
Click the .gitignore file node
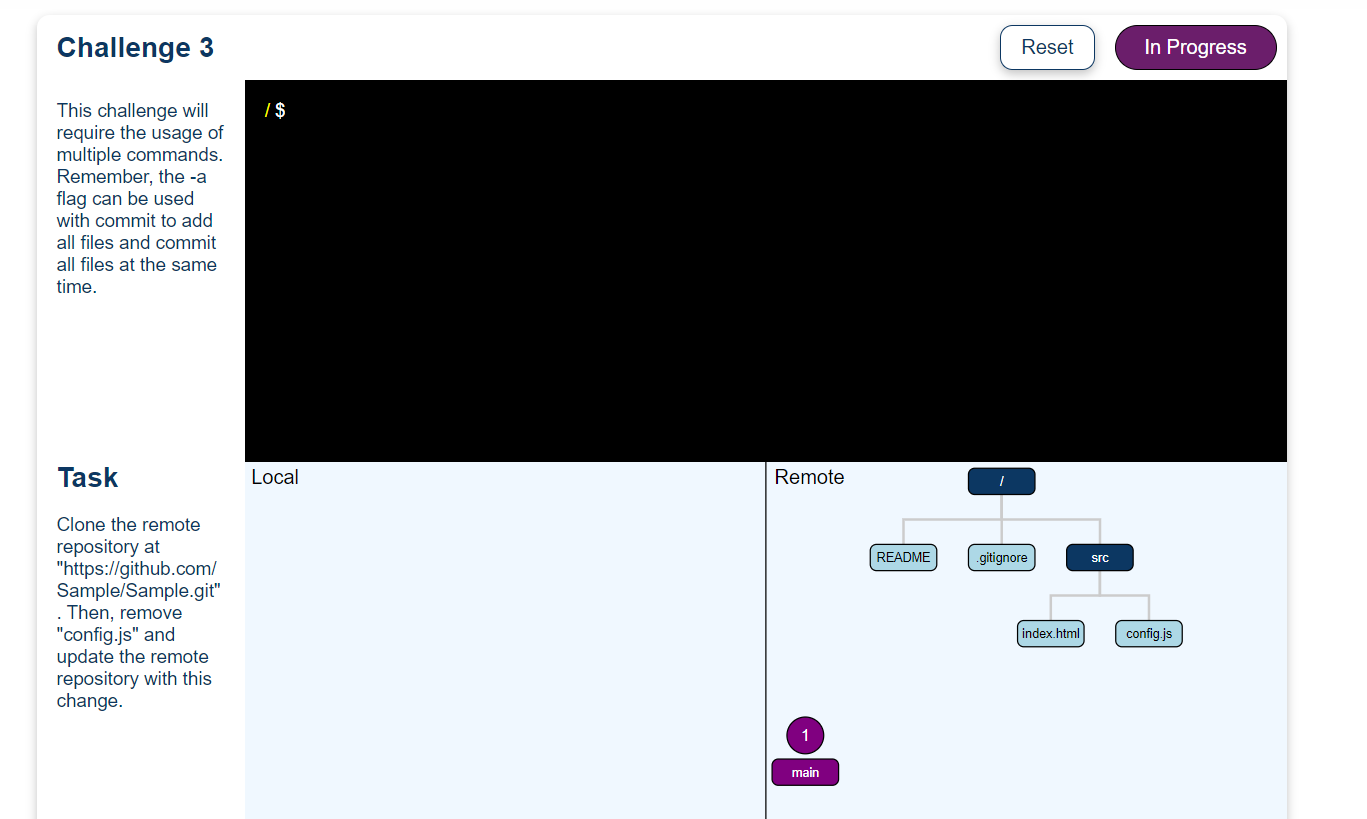(x=1001, y=557)
